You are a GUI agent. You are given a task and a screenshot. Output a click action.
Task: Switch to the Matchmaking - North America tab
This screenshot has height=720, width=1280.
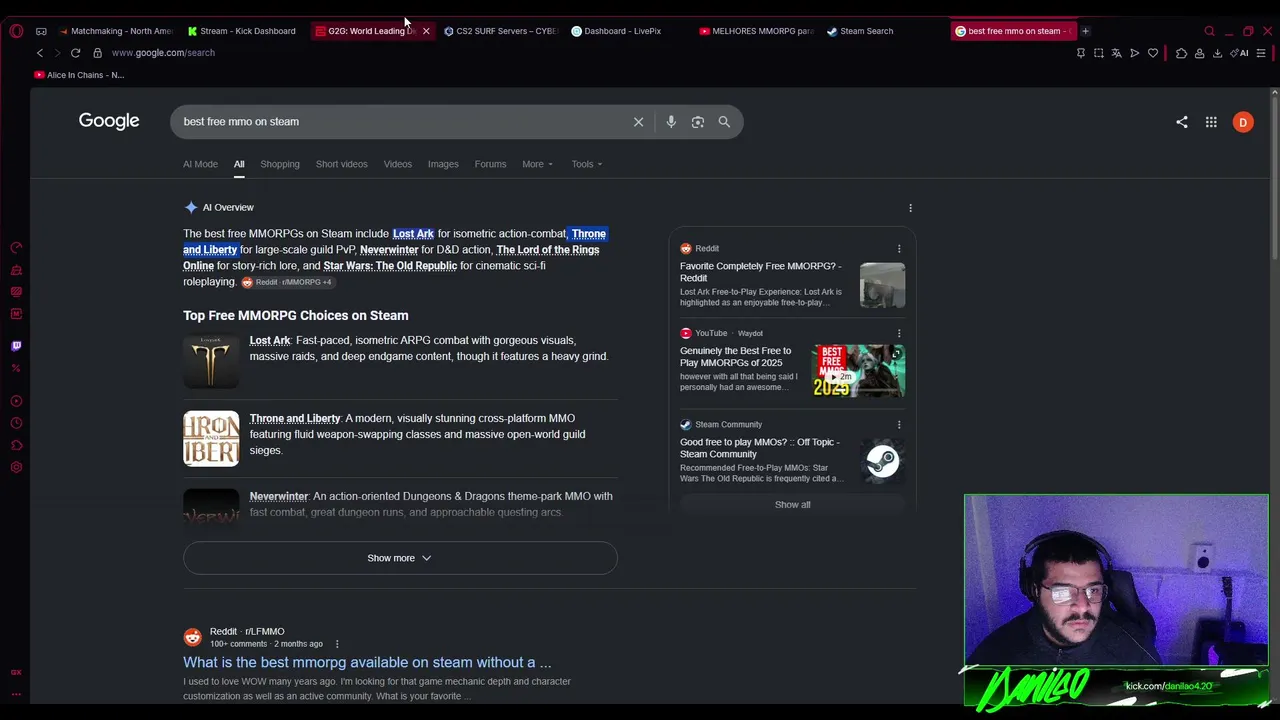[114, 31]
